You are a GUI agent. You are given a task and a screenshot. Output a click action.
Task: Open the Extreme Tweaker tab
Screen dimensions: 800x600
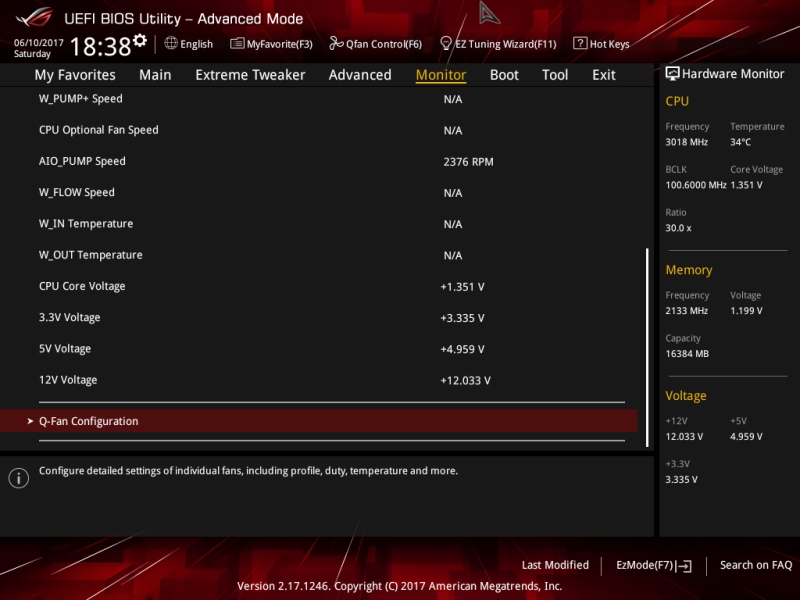coord(250,75)
